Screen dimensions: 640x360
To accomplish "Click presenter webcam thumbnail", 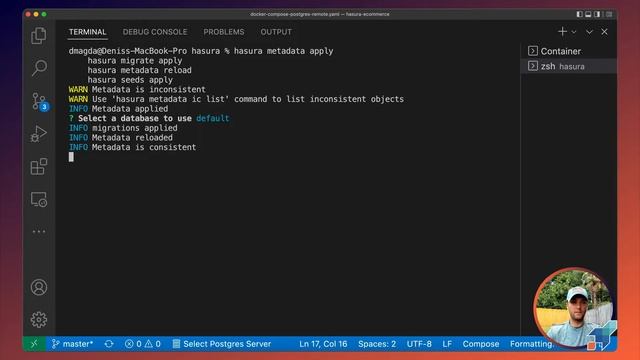I will tap(574, 308).
